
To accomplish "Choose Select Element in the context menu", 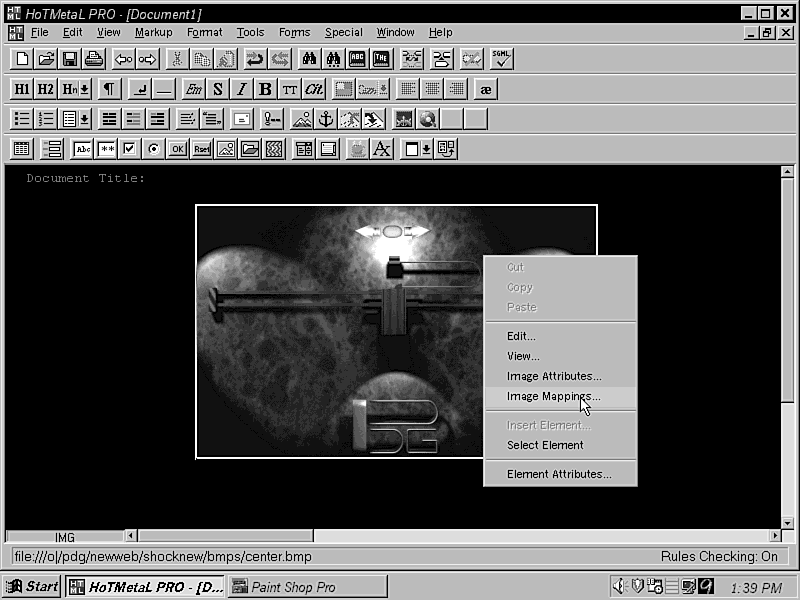I will [560, 445].
